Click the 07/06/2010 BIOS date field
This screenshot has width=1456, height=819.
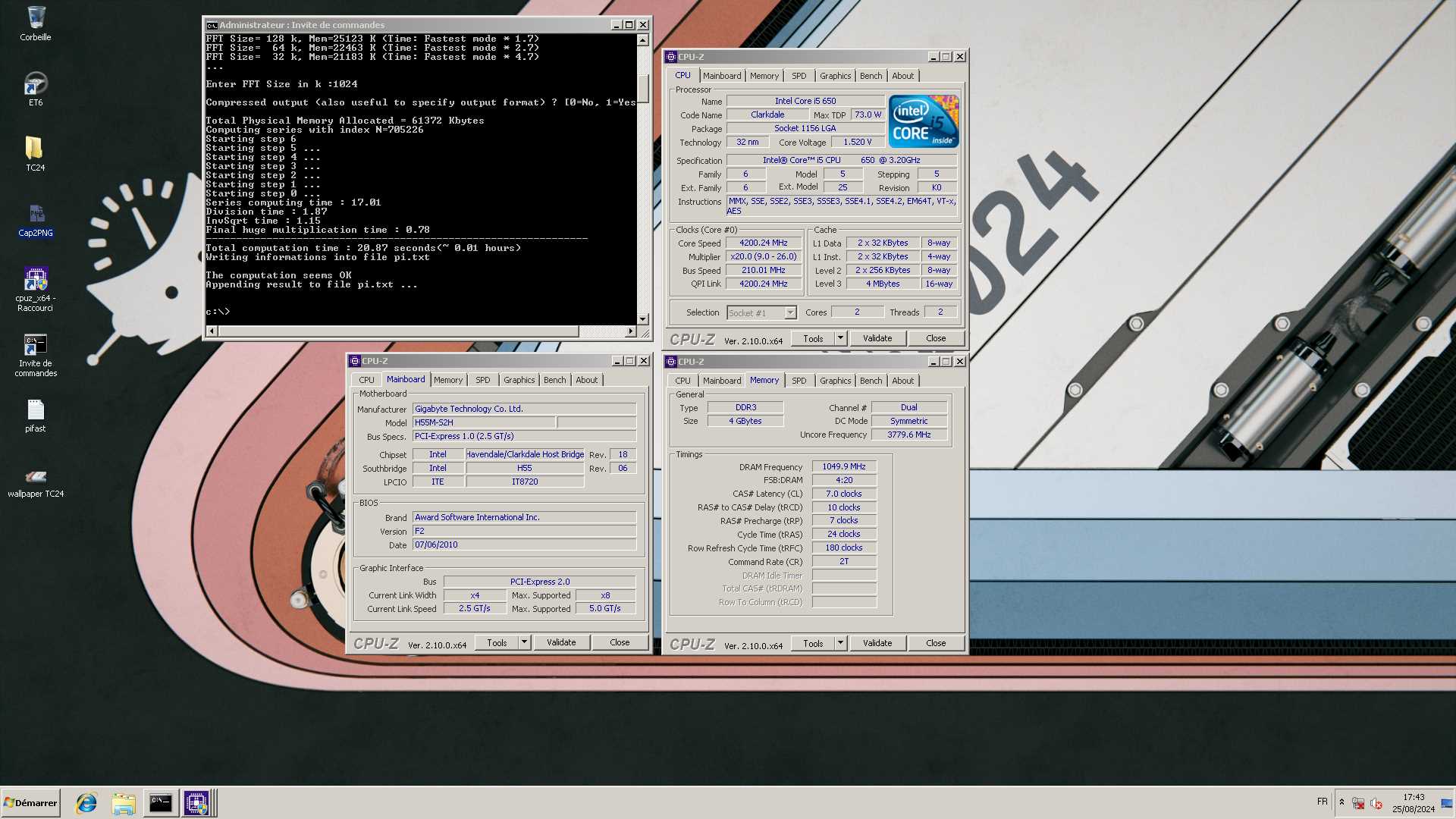(x=524, y=544)
